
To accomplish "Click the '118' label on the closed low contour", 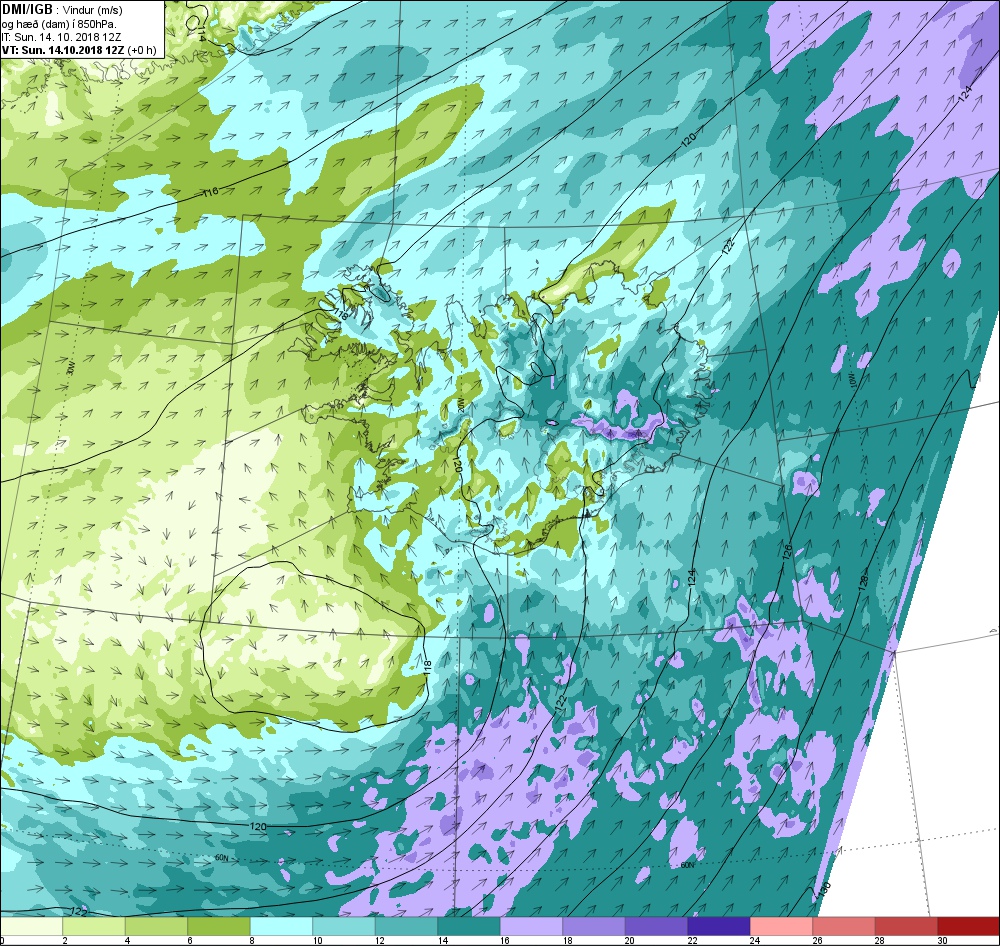I will (427, 668).
